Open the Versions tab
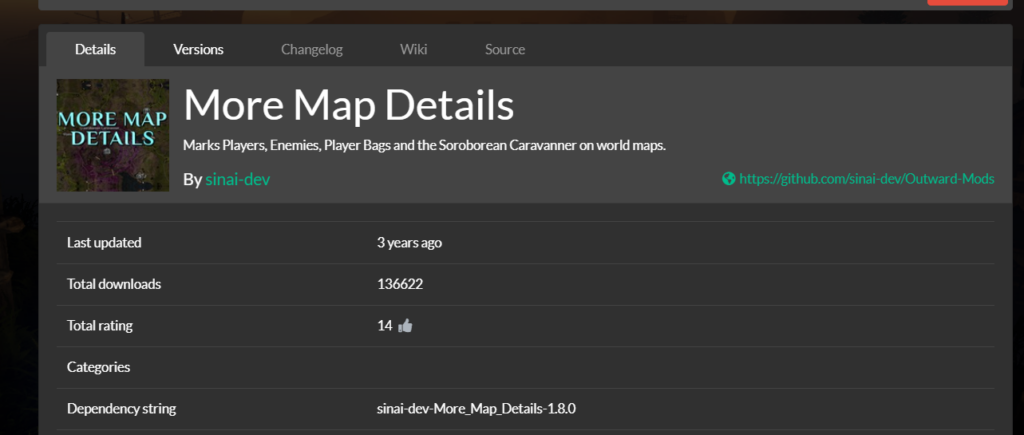The image size is (1024, 435). [199, 50]
